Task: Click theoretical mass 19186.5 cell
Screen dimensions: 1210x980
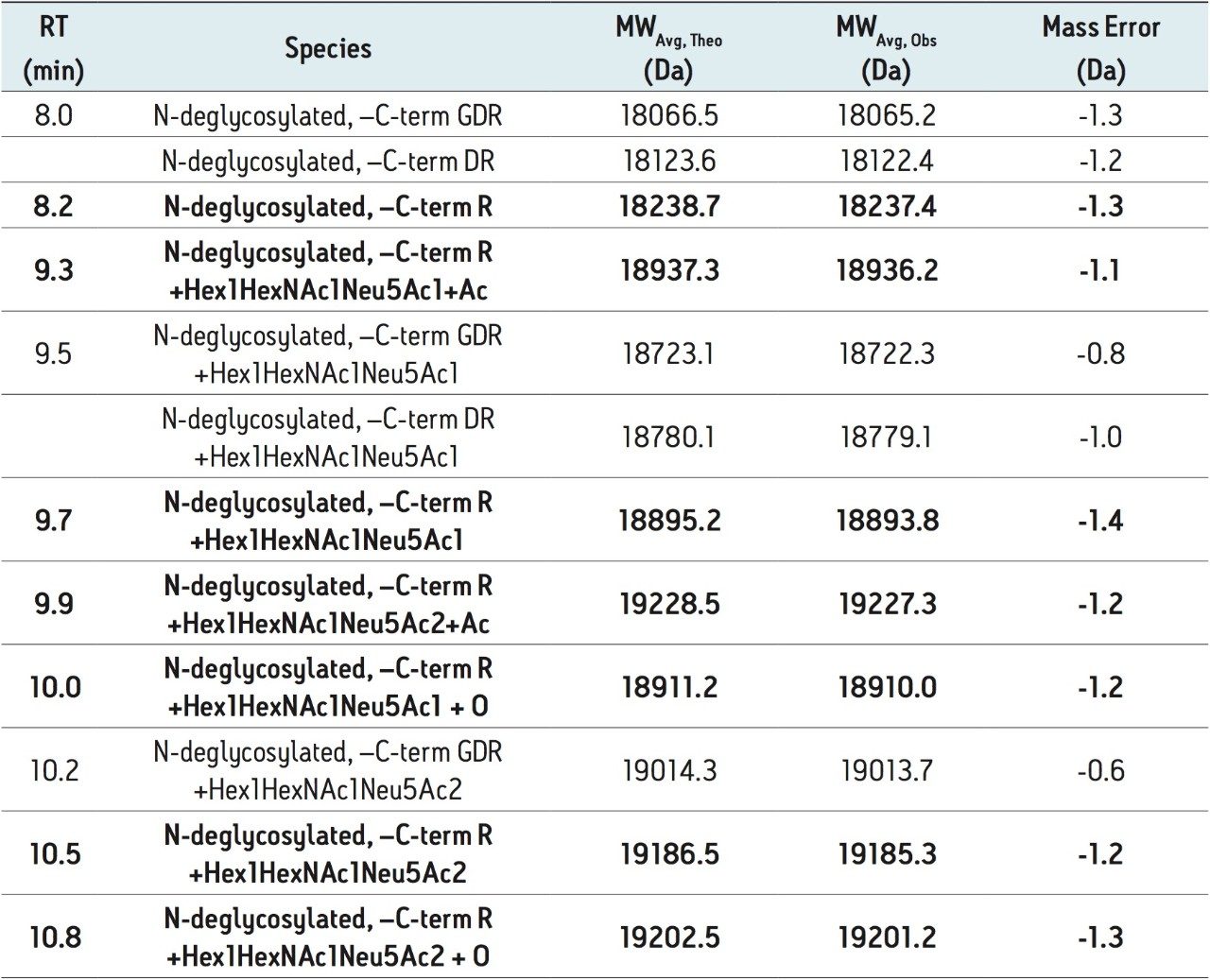Action: [669, 853]
